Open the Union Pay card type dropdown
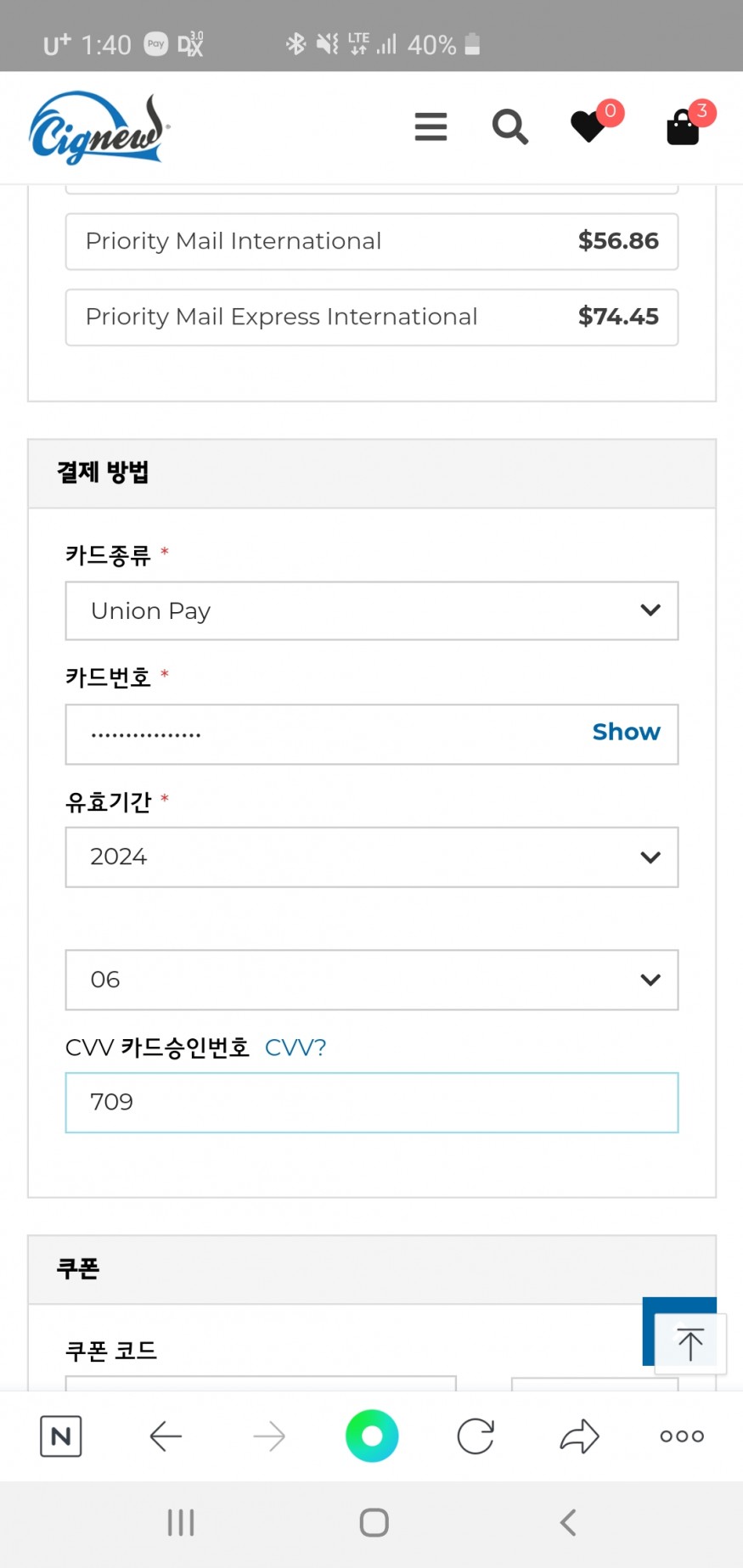743x1568 pixels. pos(372,610)
